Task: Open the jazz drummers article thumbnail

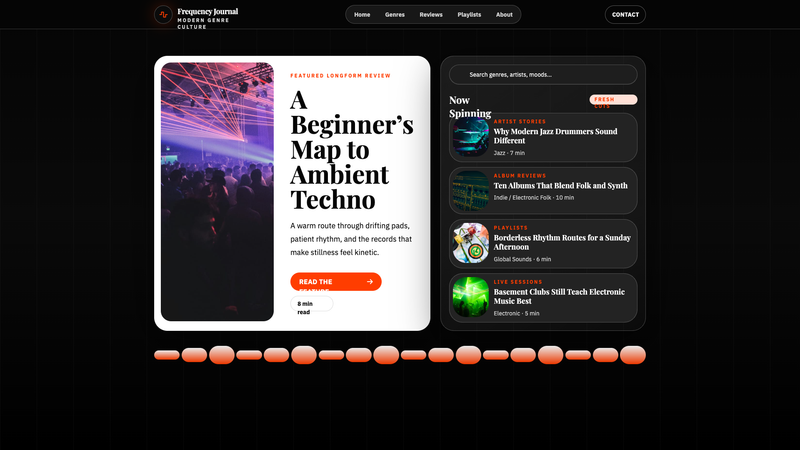Action: (x=471, y=138)
